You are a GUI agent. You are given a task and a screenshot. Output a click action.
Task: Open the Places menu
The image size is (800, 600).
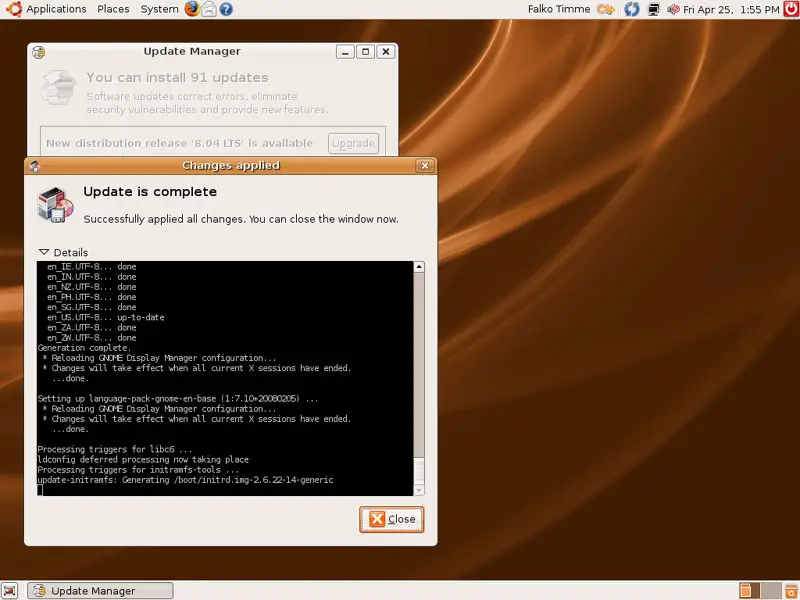tap(113, 9)
